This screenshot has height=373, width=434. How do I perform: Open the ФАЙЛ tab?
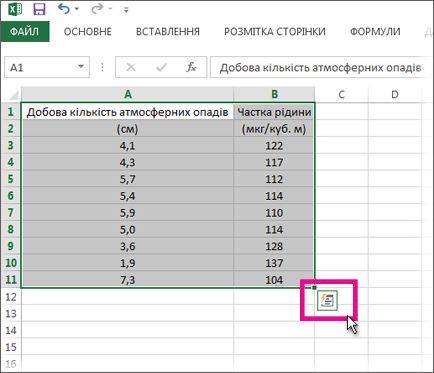[25, 32]
